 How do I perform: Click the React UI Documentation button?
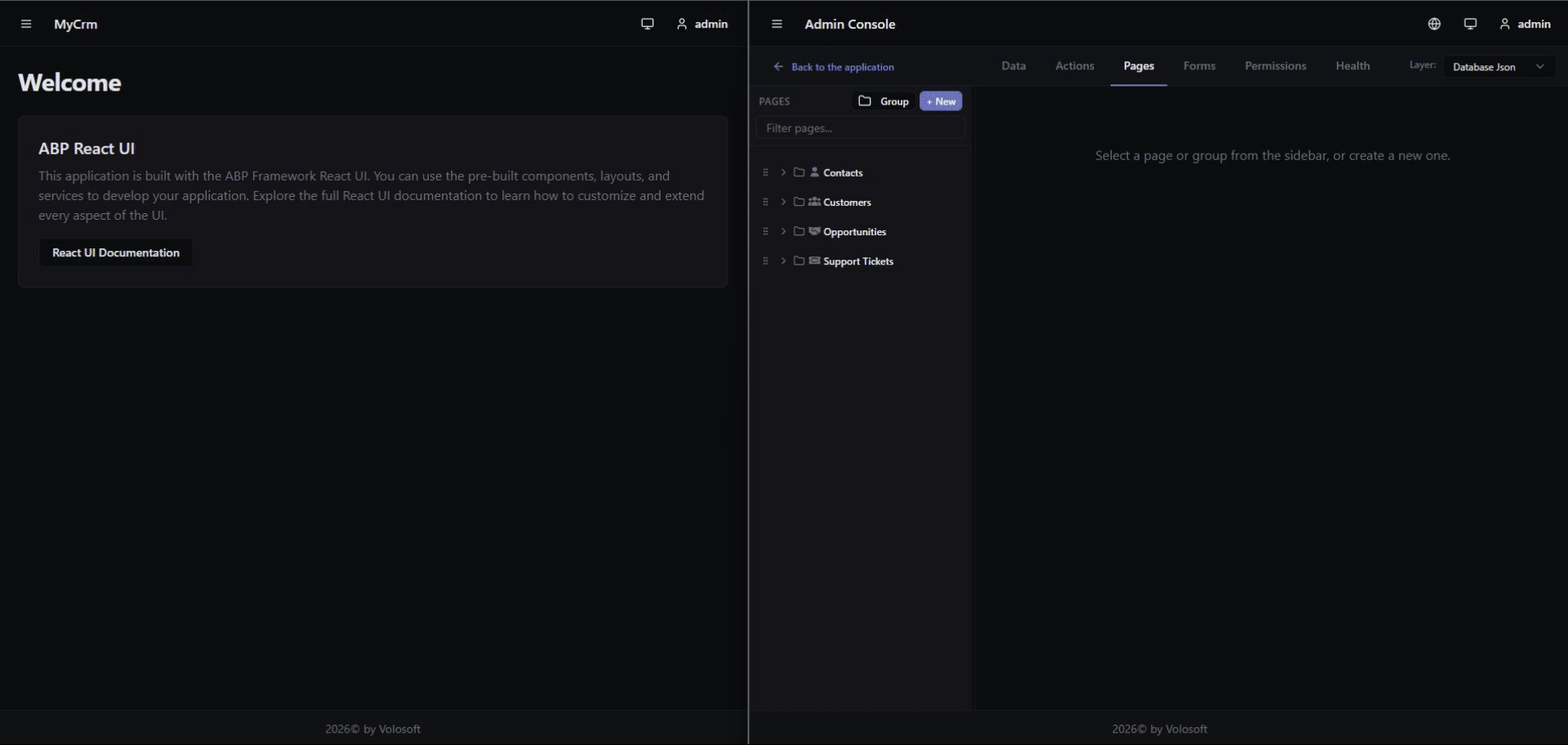(x=116, y=252)
